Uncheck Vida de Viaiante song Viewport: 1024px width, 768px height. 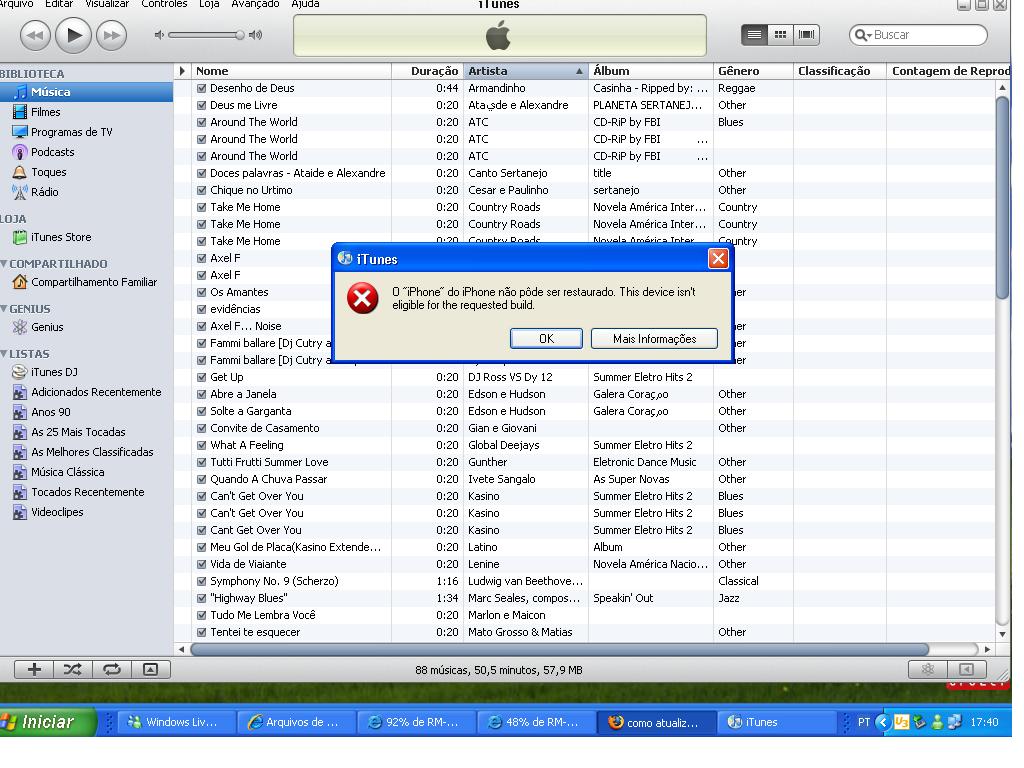click(202, 564)
